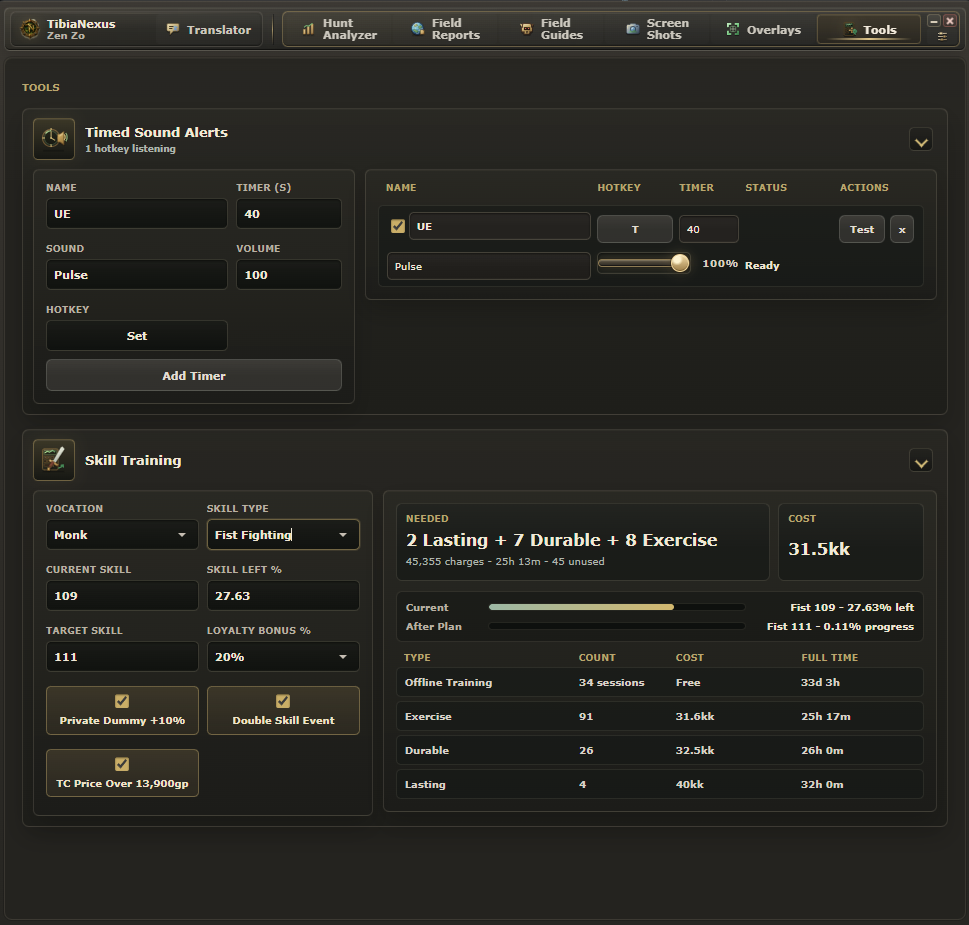Click the Timer (S) input field
The height and width of the screenshot is (925, 969).
pyautogui.click(x=289, y=214)
